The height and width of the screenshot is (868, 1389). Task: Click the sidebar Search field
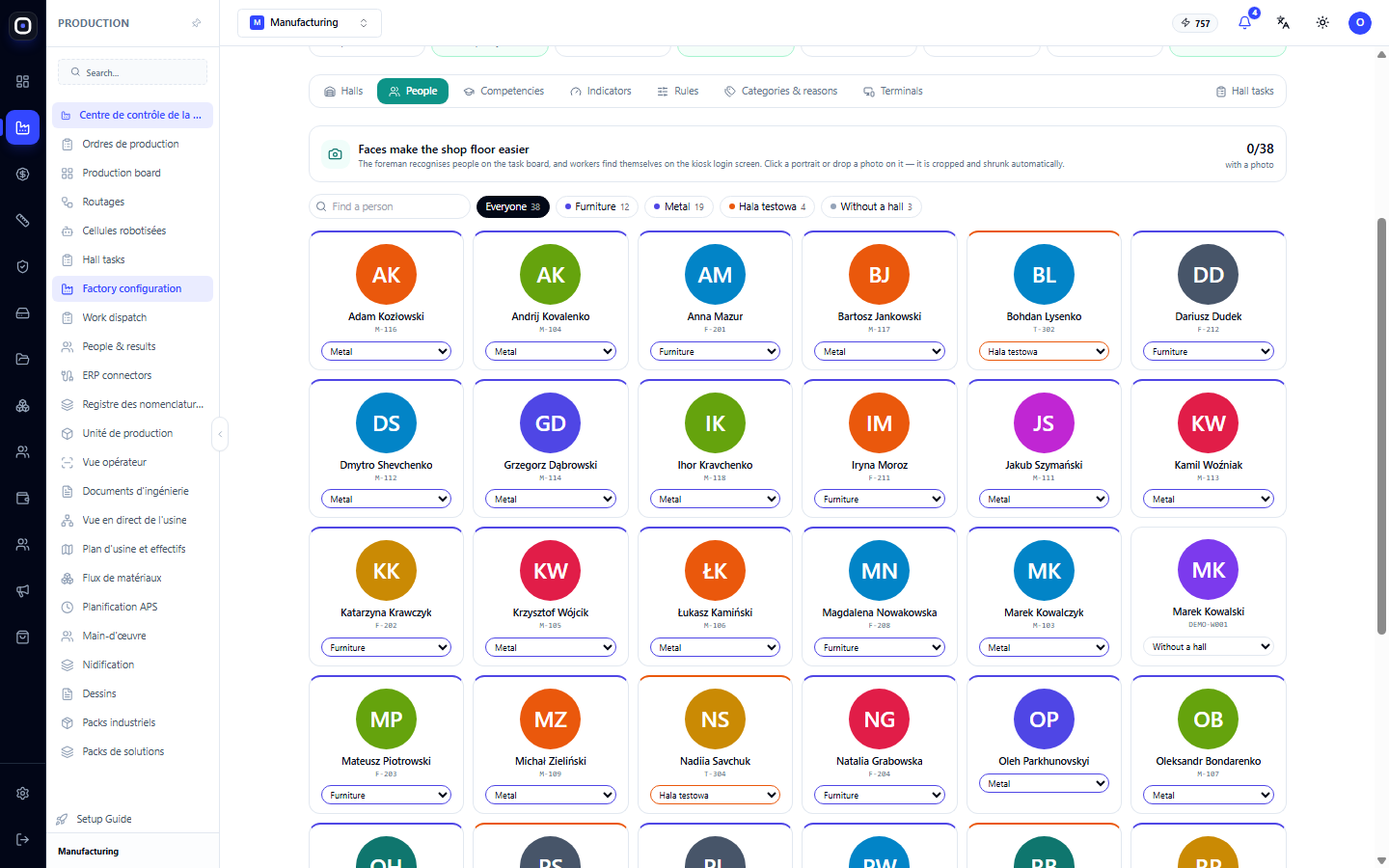133,72
